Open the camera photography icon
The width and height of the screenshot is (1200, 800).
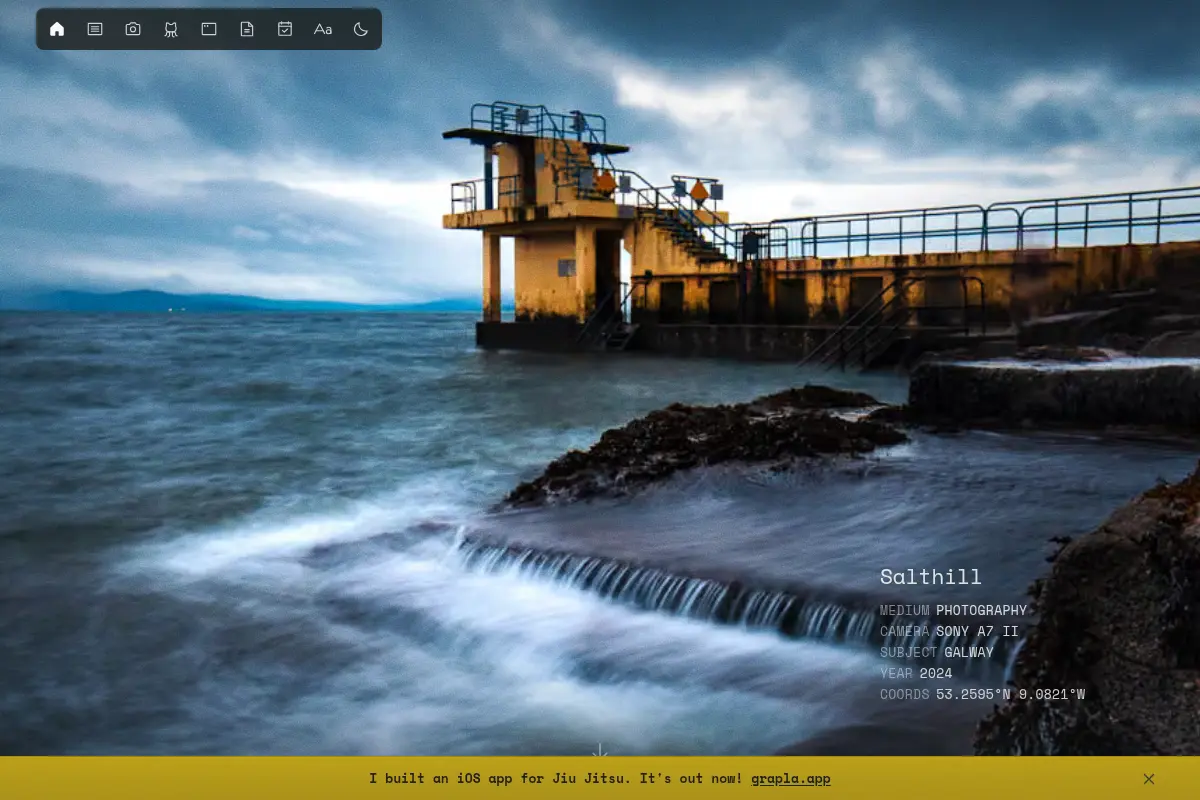(133, 29)
